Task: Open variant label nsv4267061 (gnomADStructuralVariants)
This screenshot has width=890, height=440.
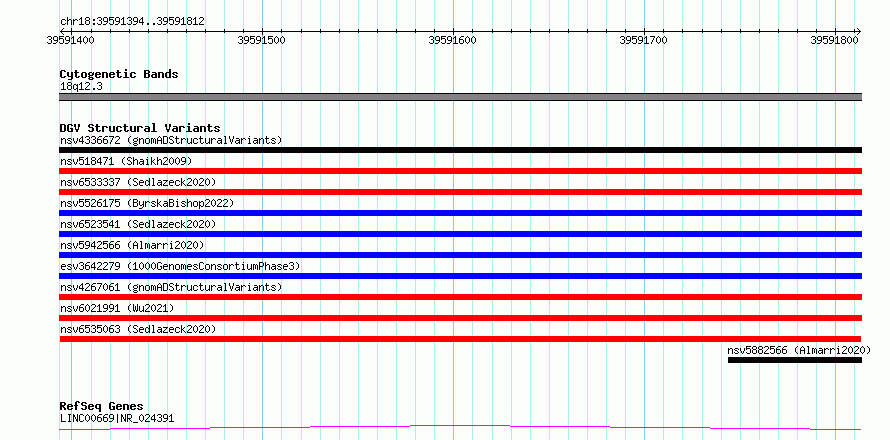Action: click(171, 287)
